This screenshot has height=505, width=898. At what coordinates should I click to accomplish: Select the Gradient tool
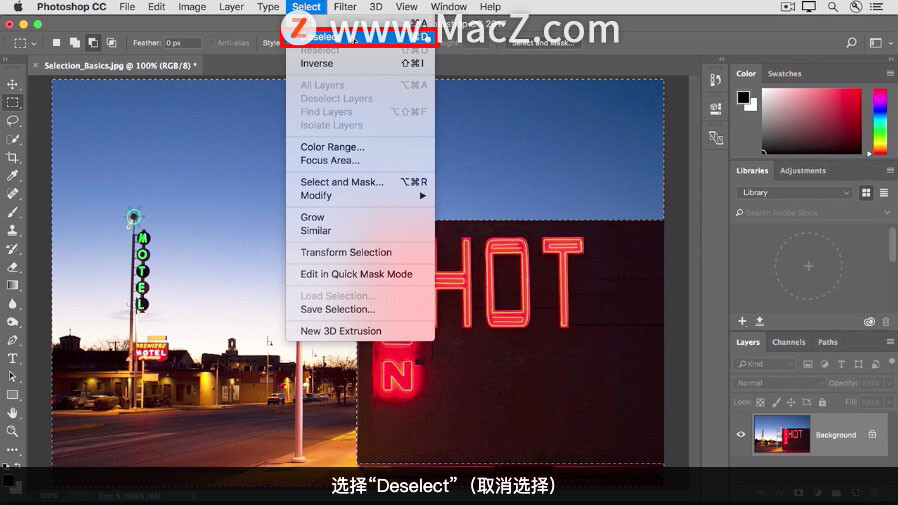point(12,285)
